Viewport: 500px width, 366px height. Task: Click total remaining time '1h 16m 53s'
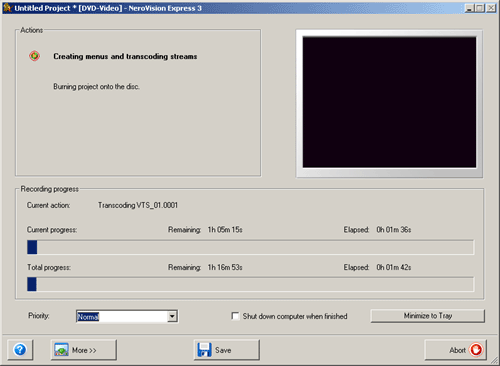tap(225, 267)
